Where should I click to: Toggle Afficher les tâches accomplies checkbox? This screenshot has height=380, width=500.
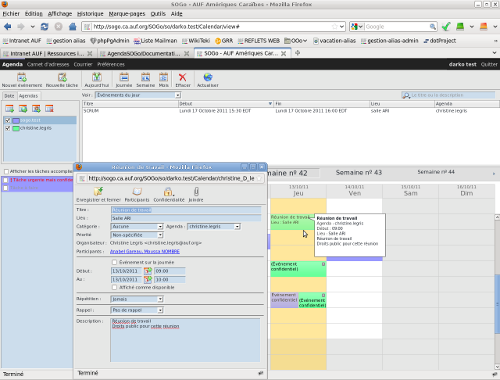(6, 171)
